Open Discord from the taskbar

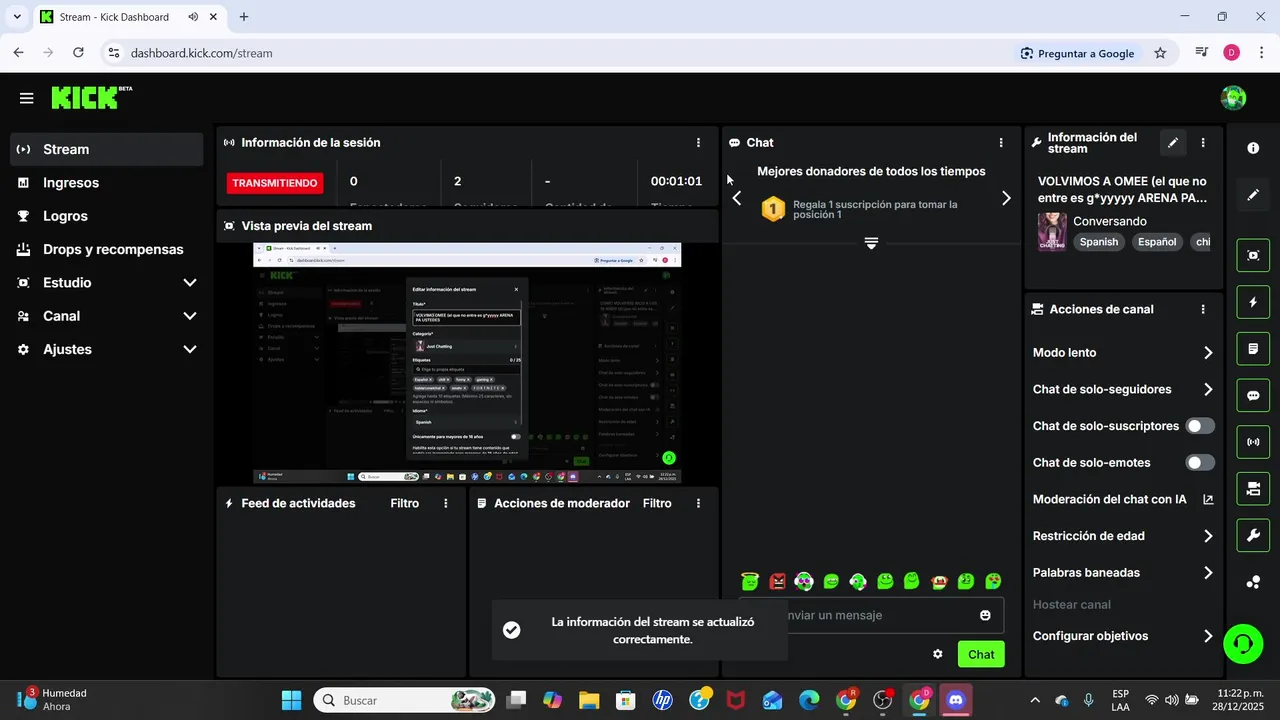(955, 700)
